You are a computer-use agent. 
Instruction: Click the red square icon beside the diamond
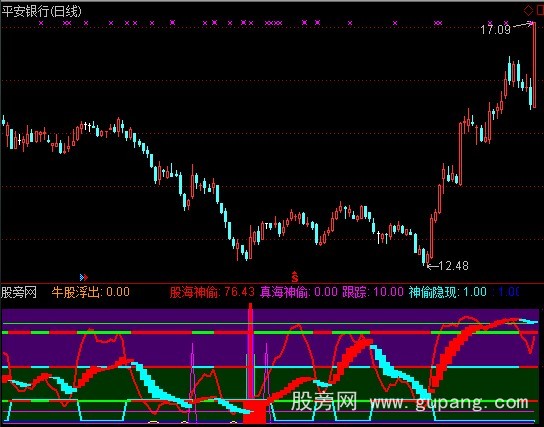click(x=540, y=11)
